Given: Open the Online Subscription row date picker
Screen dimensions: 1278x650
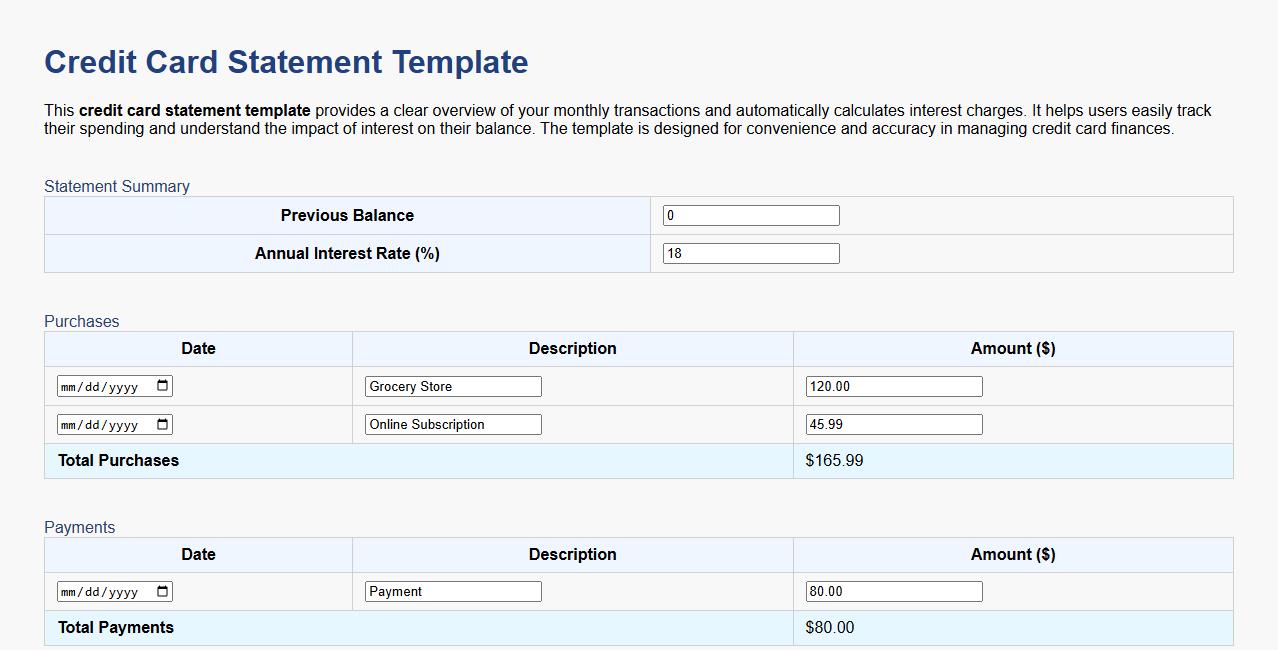Looking at the screenshot, I should [162, 424].
